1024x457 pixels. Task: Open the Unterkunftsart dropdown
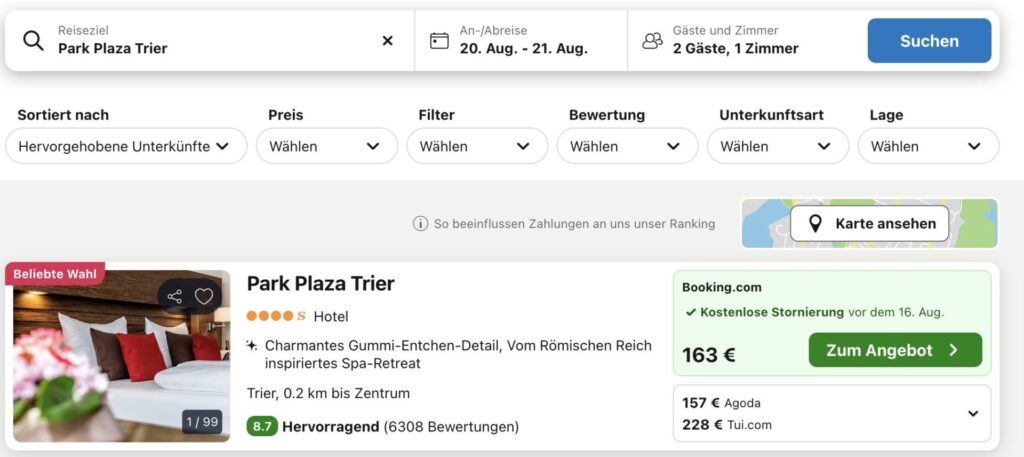pos(778,146)
